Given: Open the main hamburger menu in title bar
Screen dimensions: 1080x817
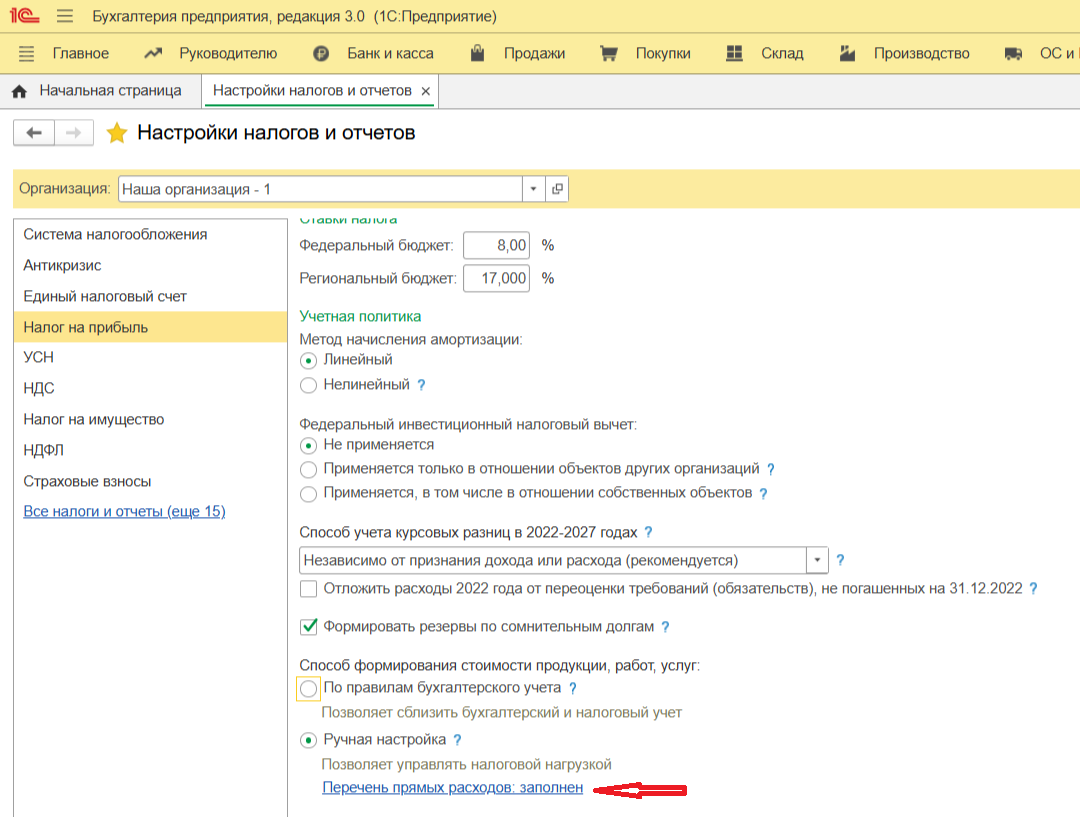Looking at the screenshot, I should (65, 16).
